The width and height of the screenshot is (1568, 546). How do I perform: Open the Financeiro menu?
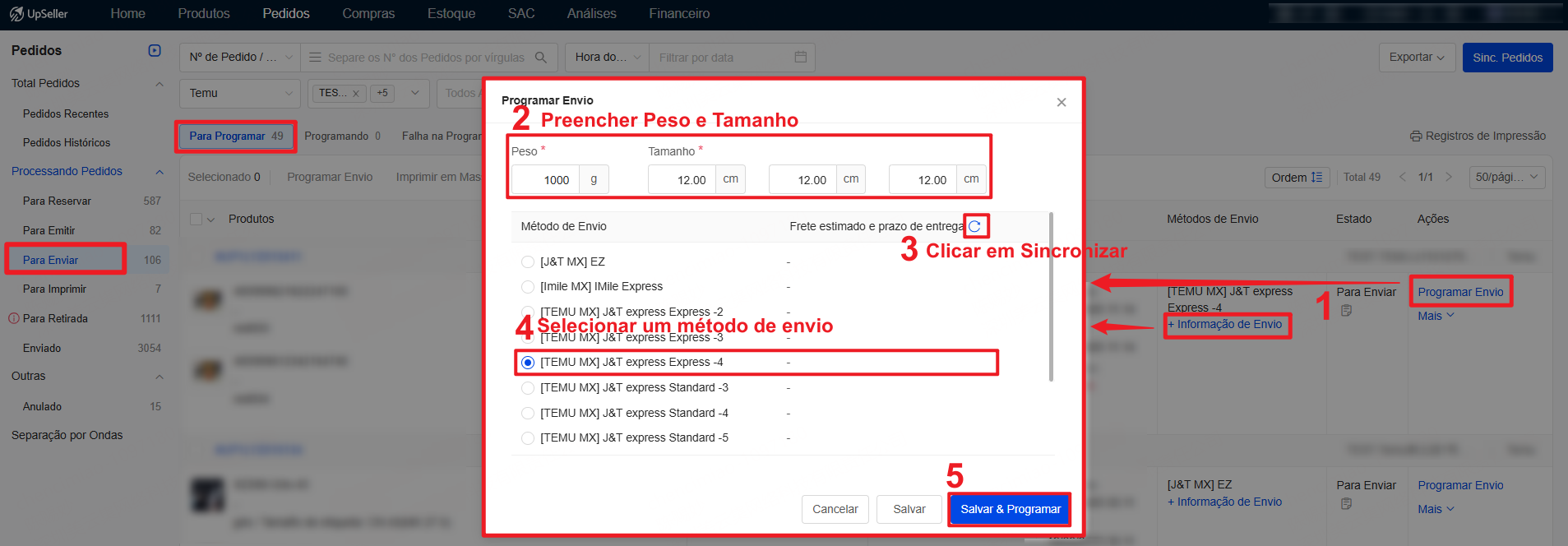click(x=679, y=14)
